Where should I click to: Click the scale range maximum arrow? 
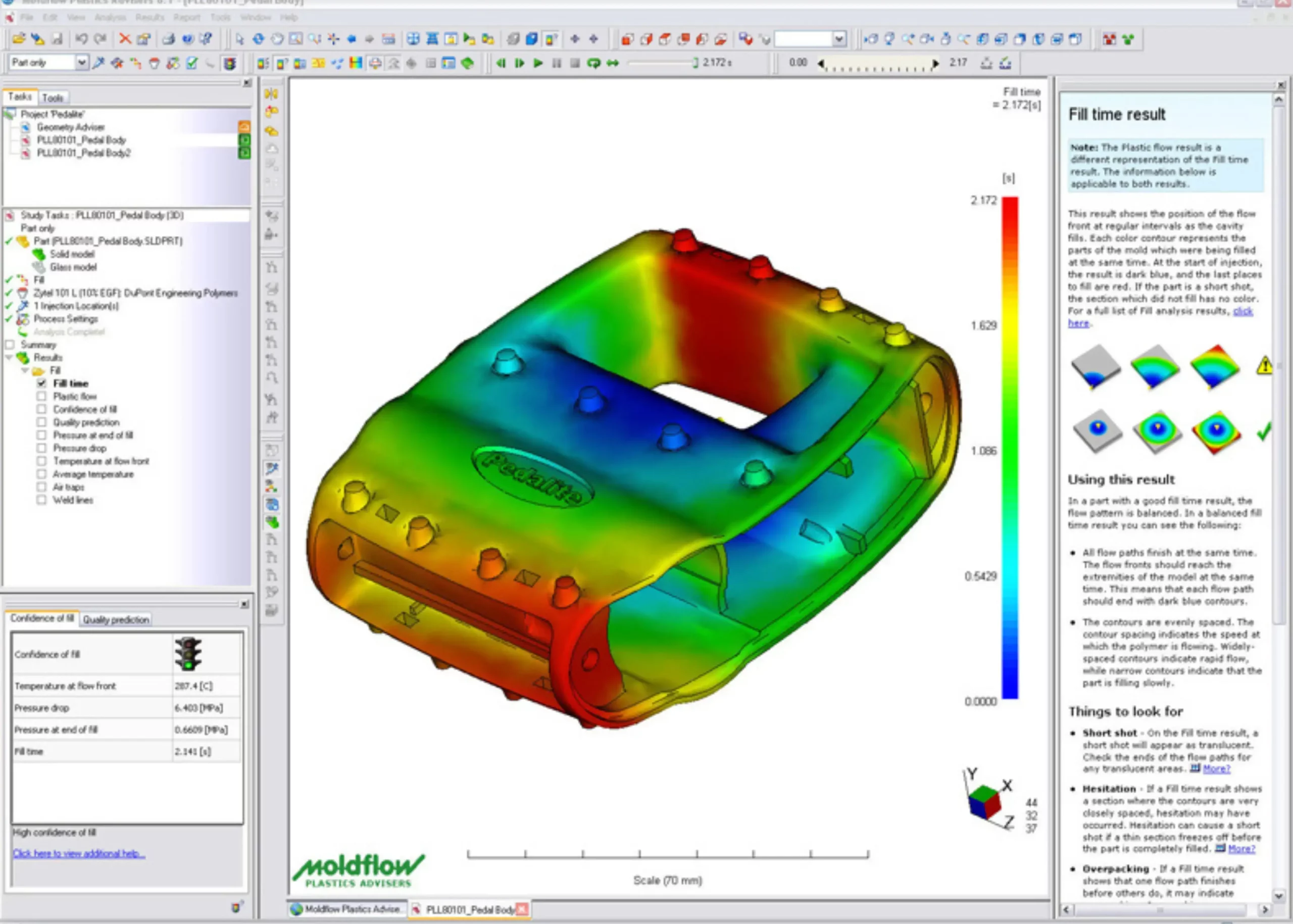coord(936,64)
